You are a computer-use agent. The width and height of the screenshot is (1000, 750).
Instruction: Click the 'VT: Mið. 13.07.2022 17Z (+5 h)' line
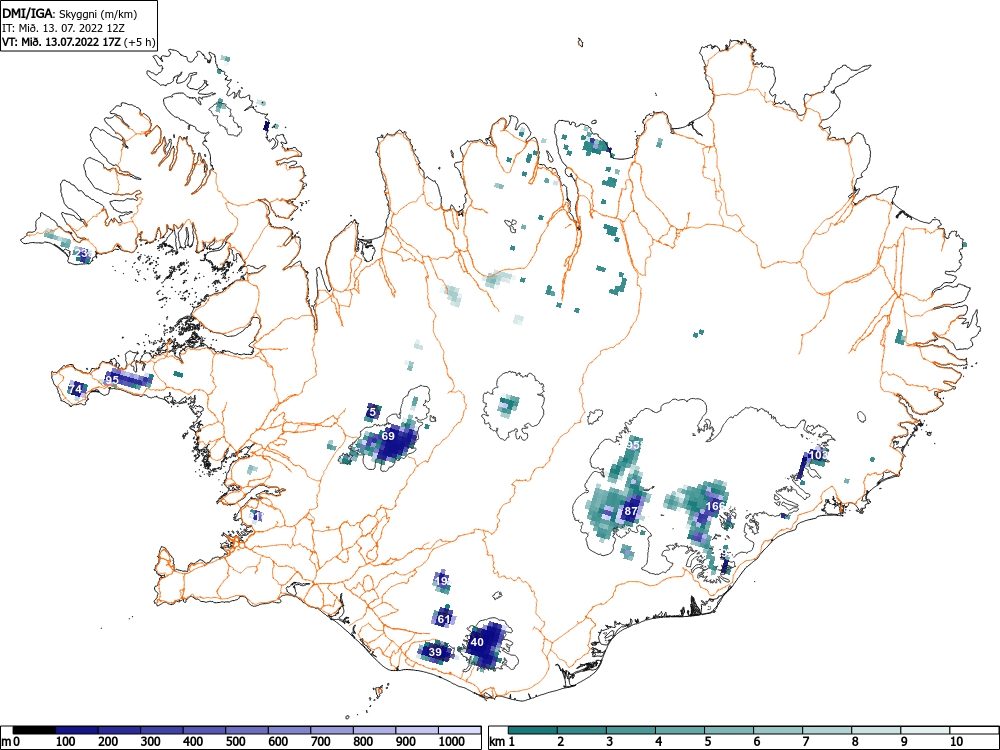tap(79, 42)
